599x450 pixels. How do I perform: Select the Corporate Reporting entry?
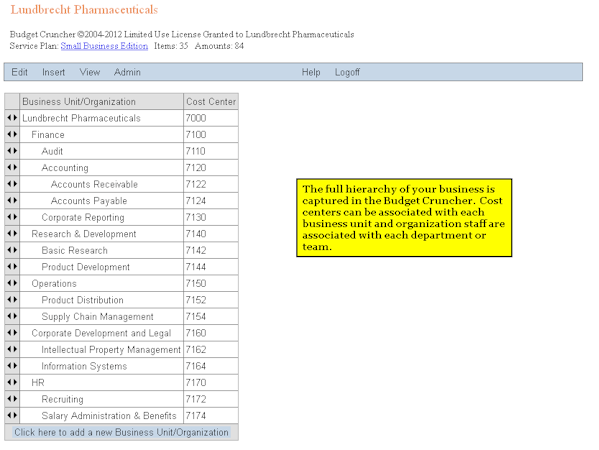[83, 217]
